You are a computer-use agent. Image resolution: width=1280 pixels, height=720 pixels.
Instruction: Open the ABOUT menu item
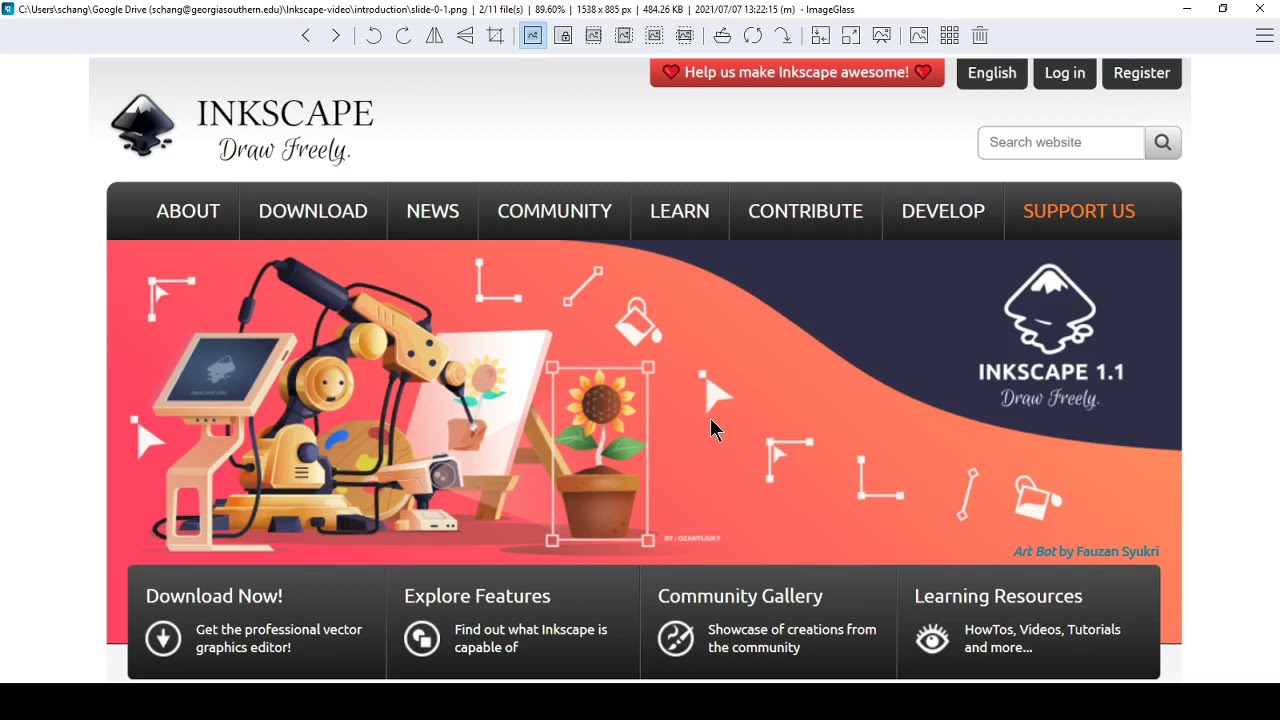tap(188, 211)
